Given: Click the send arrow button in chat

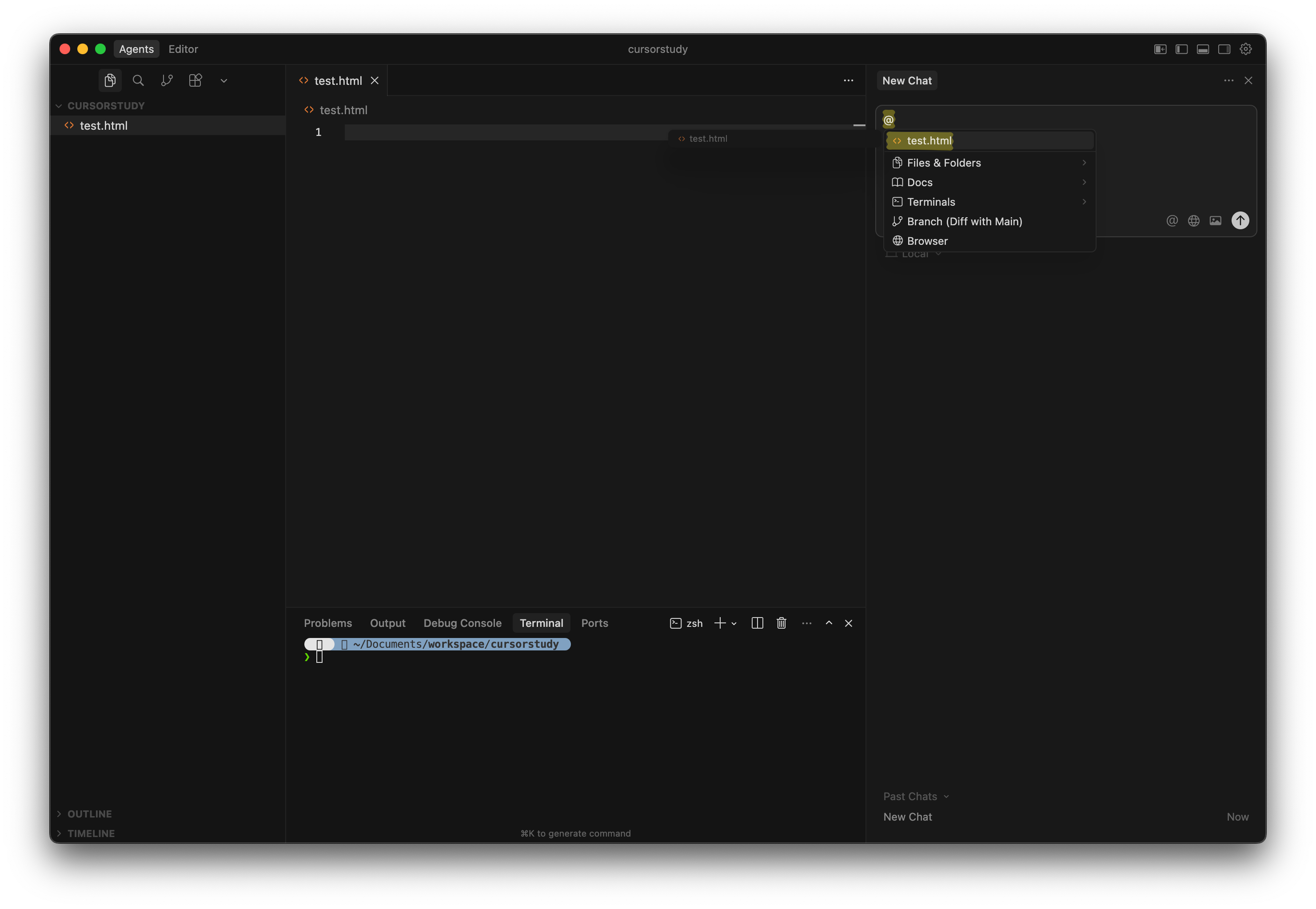Looking at the screenshot, I should [1240, 220].
